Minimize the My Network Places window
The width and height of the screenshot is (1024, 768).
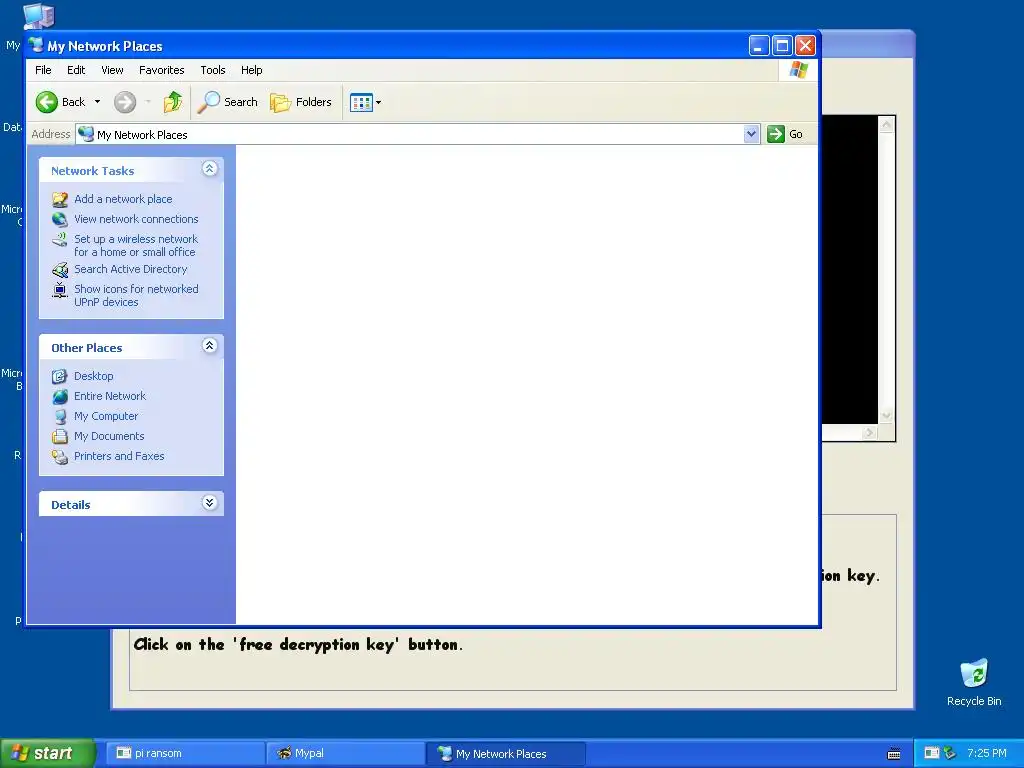coord(758,46)
